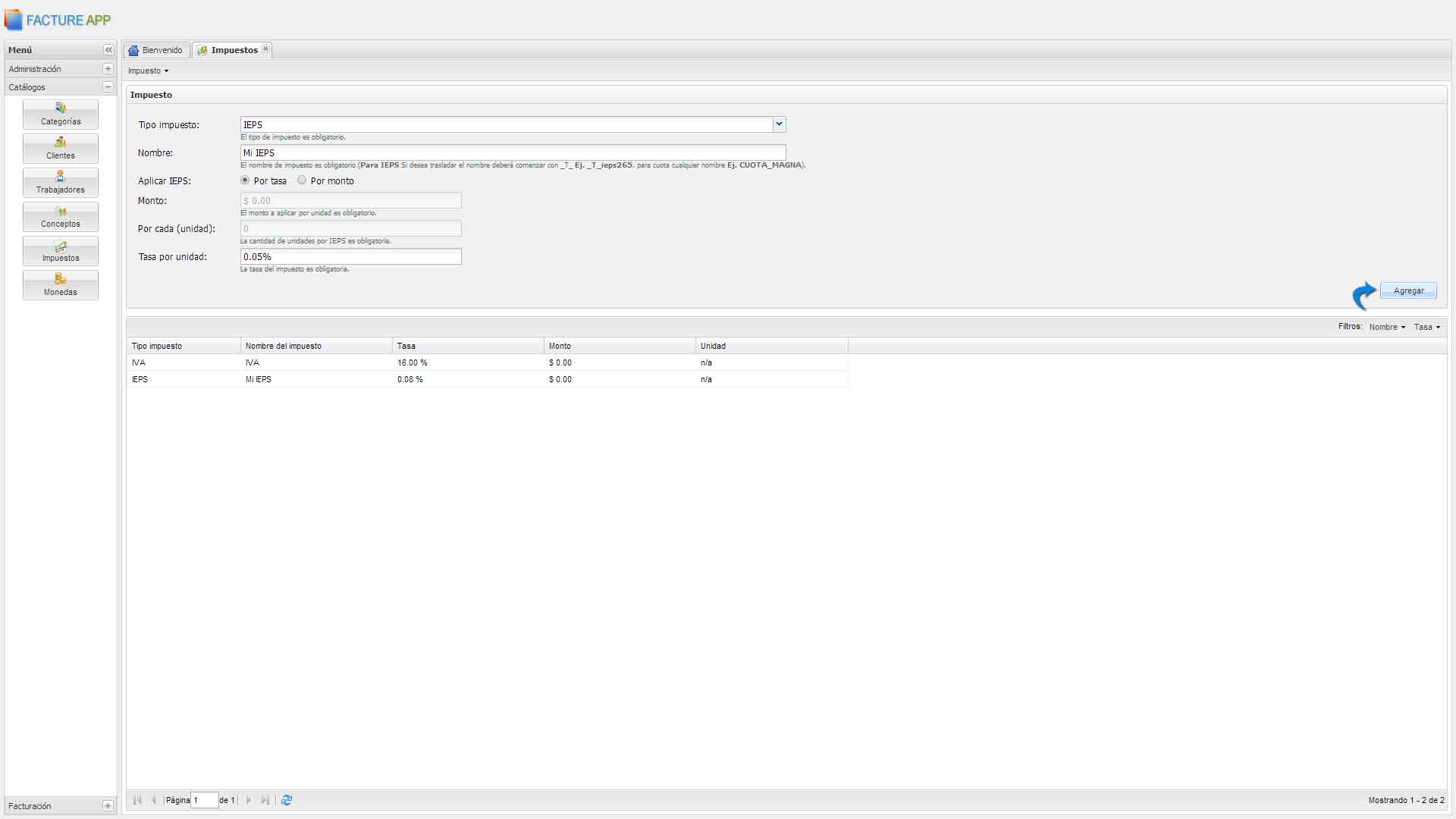Click the Tasa por unidad field
The height and width of the screenshot is (819, 1456).
350,256
